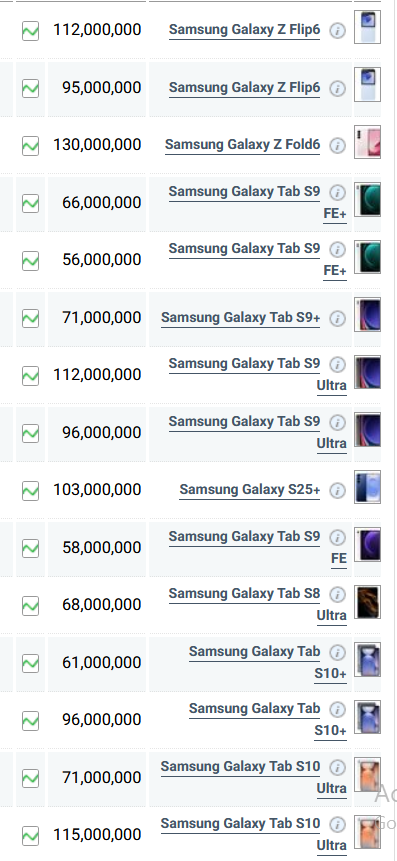Click info icon for Galaxy Tab S8 Ultra

click(338, 595)
